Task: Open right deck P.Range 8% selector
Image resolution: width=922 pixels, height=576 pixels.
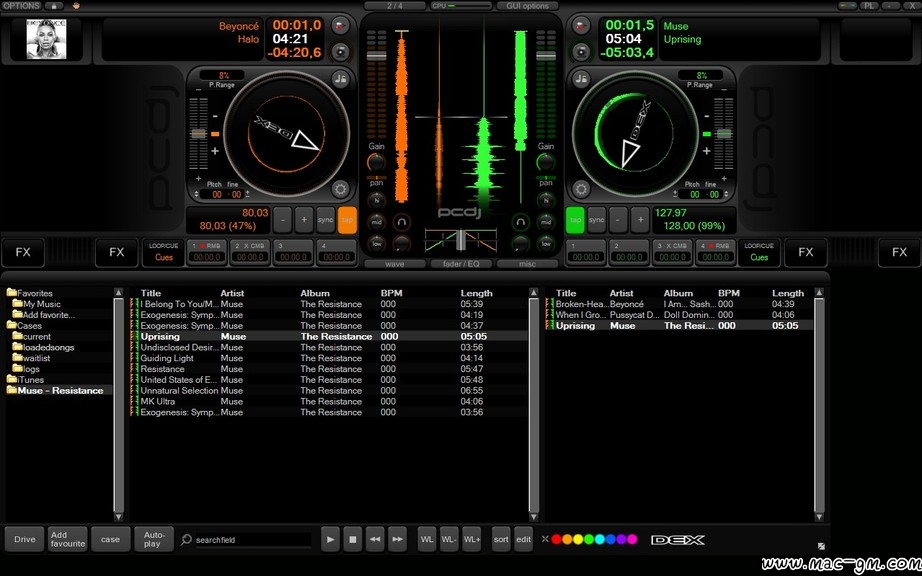Action: [701, 75]
